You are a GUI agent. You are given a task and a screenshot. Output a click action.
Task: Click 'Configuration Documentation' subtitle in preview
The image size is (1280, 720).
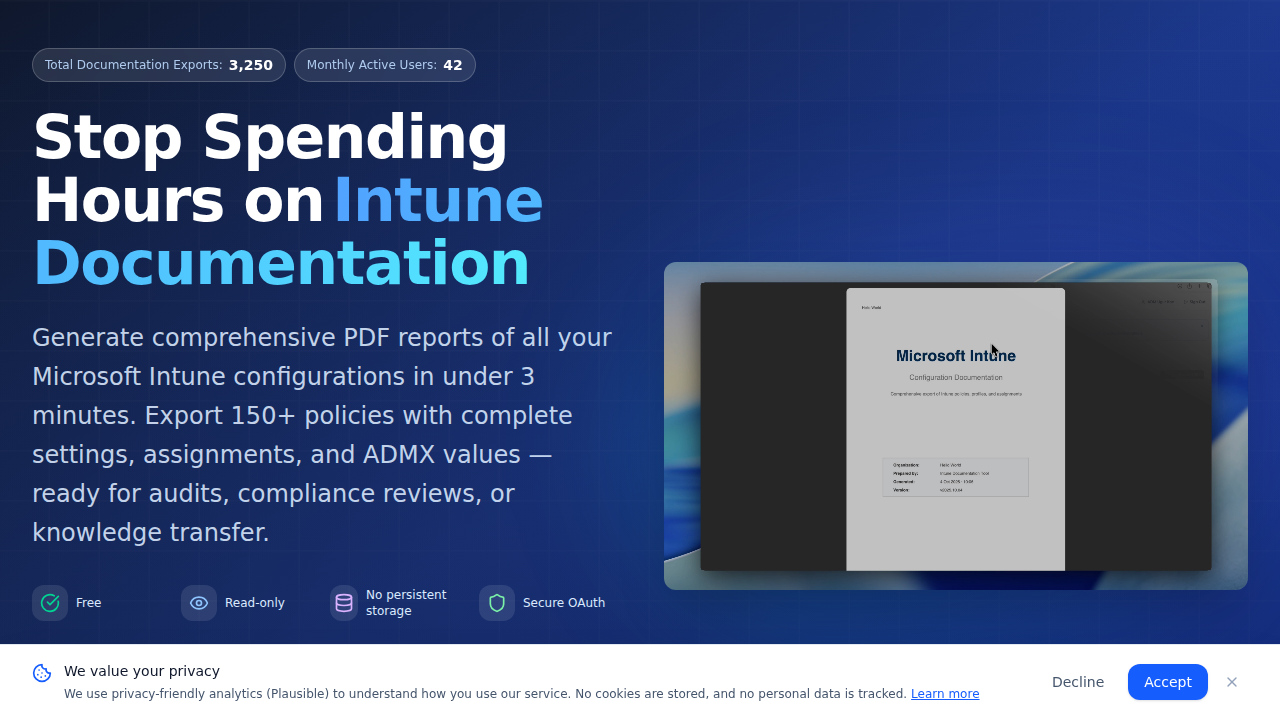pos(956,378)
